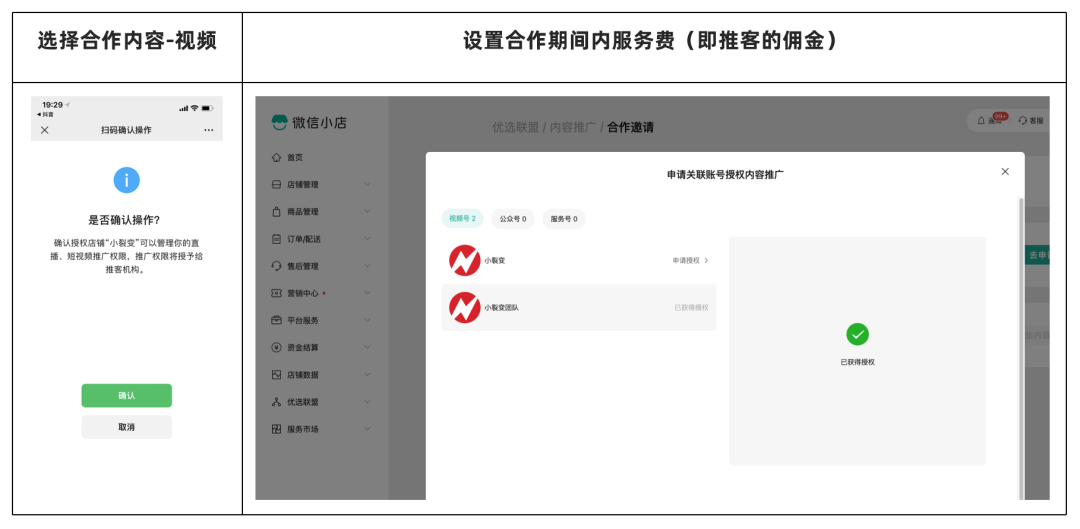This screenshot has width=1080, height=529.
Task: Expand the 服务市场 sidebar chevron
Action: 367,429
